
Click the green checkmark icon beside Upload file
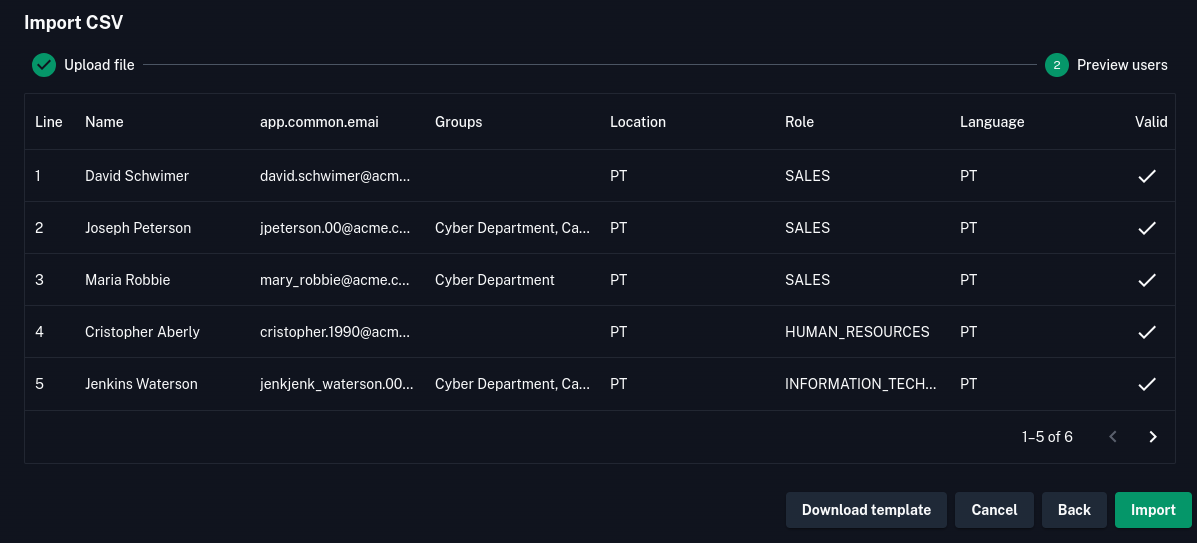point(43,65)
